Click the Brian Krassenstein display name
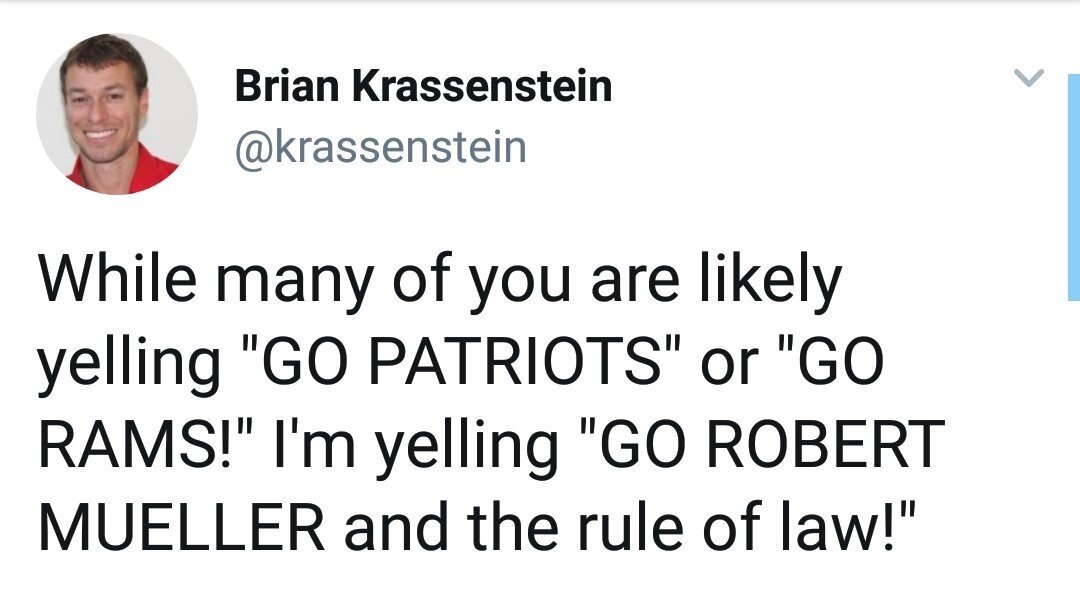The image size is (1080, 598). pyautogui.click(x=422, y=88)
